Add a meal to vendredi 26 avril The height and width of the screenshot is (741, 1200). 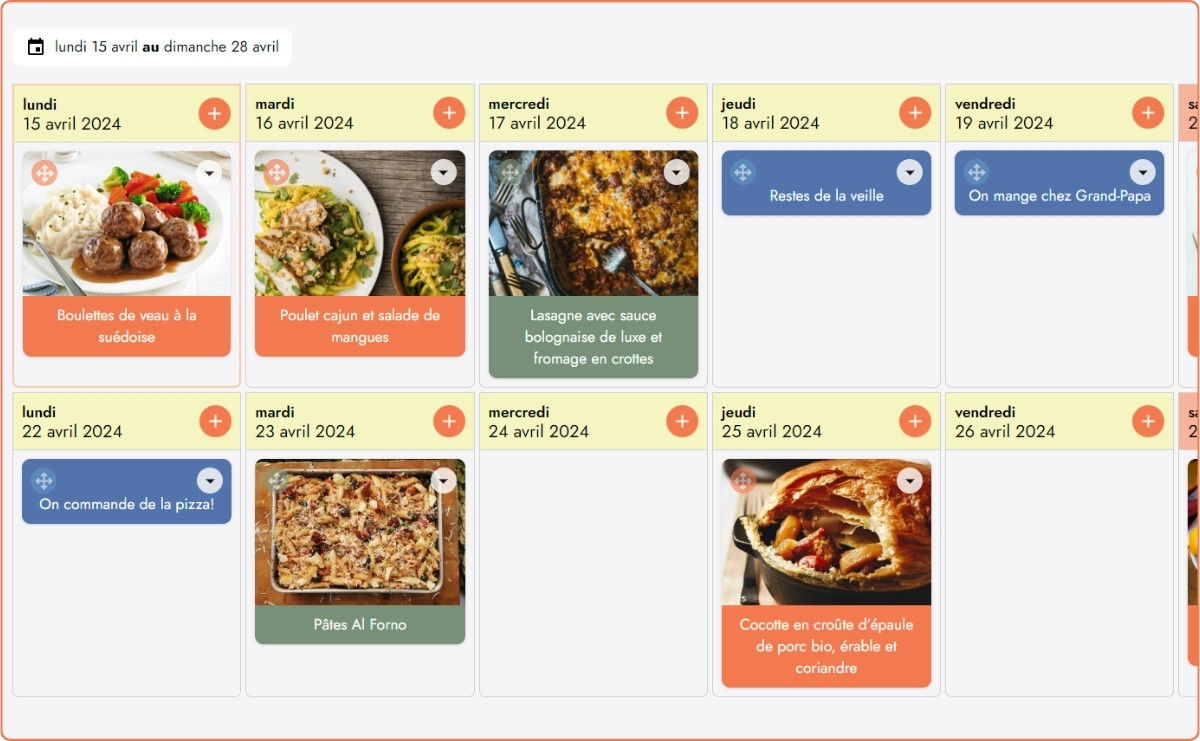[1148, 421]
